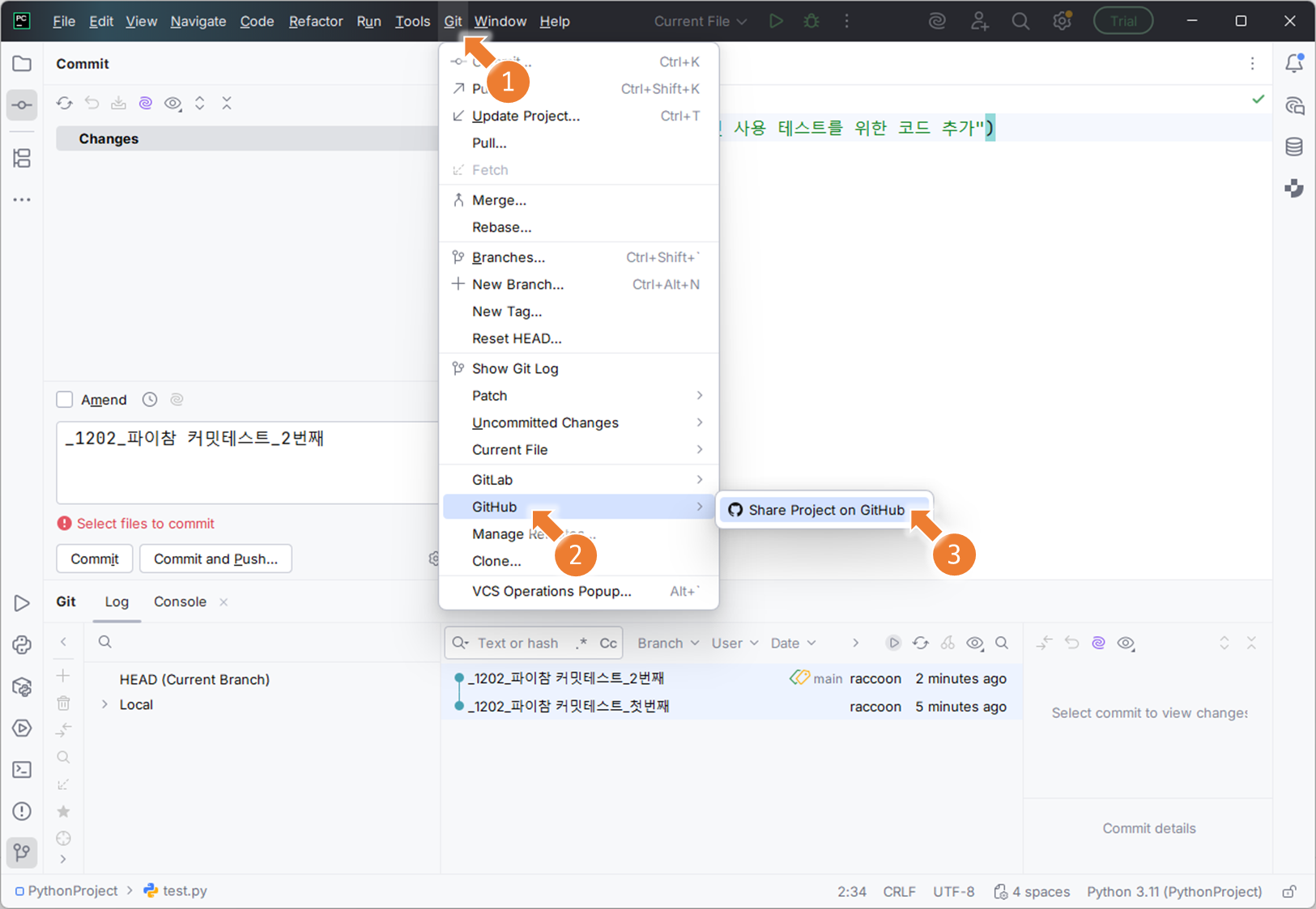
Task: Click the Shelve changes icon in Commit toolbar
Action: [119, 103]
